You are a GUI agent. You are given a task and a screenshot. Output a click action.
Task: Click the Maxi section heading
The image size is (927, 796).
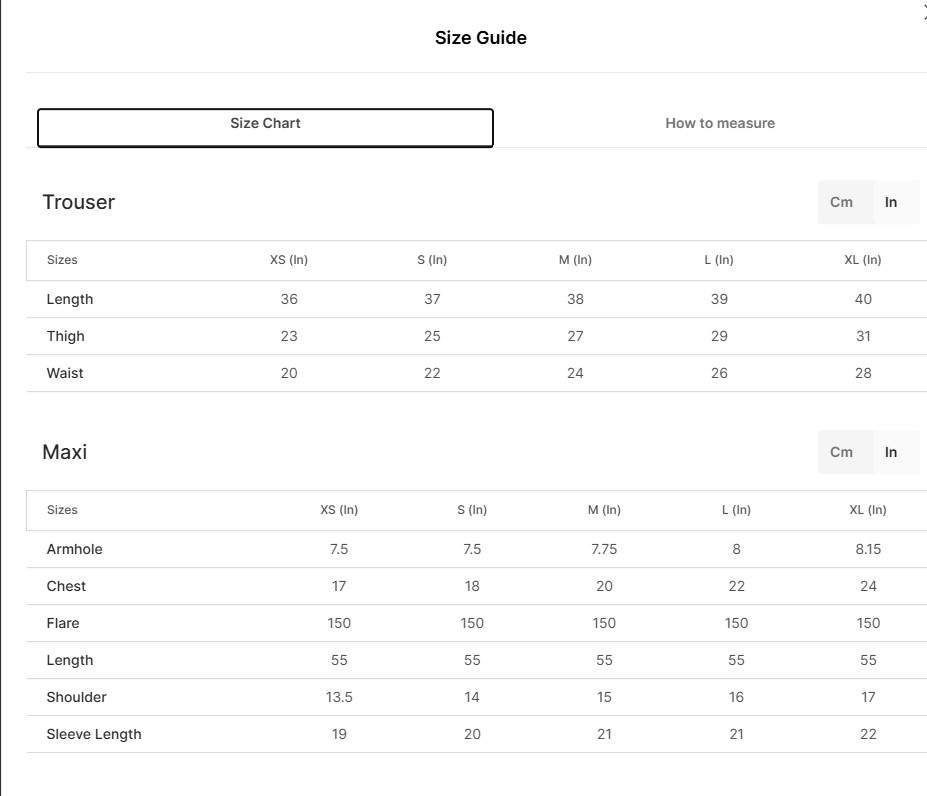[64, 452]
